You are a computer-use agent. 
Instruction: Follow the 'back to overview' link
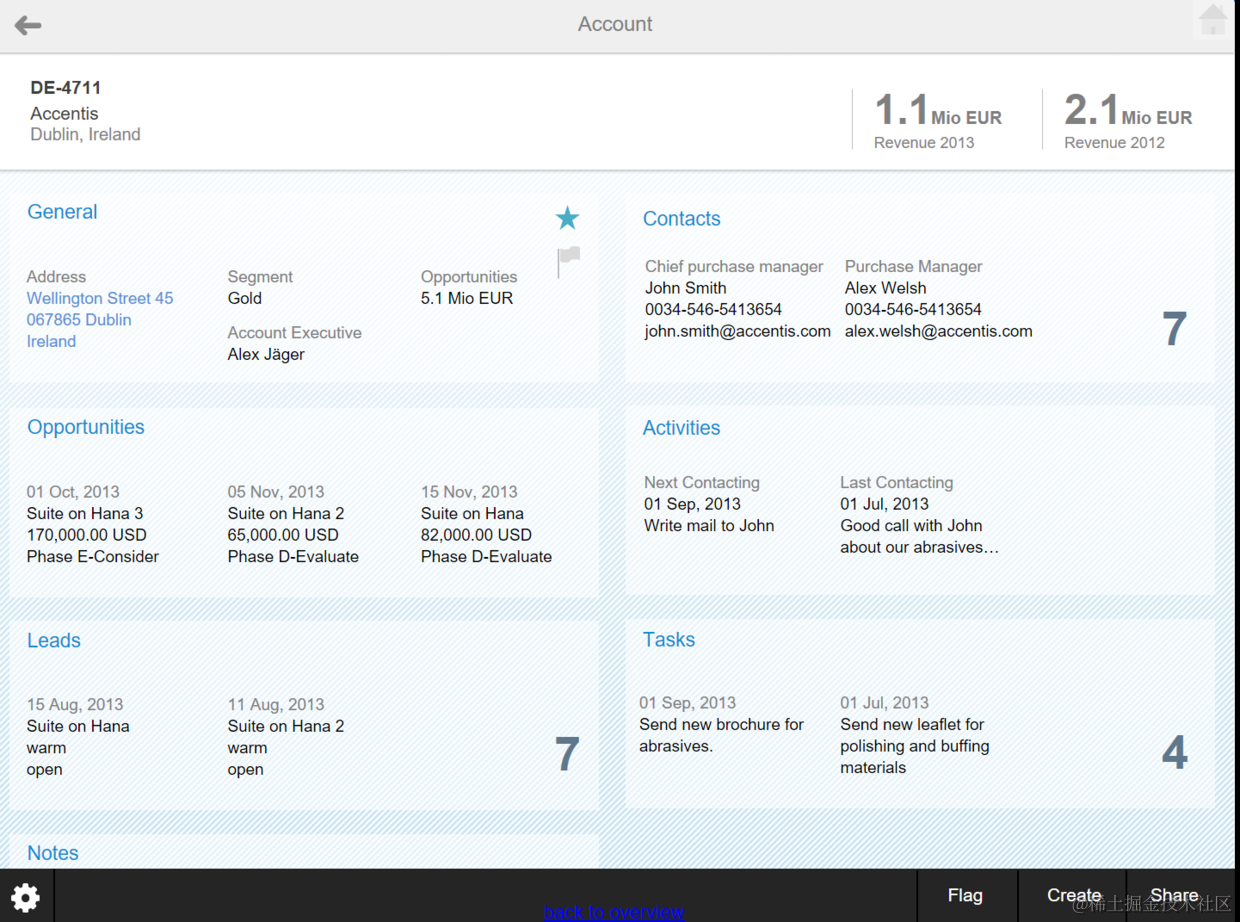(x=613, y=912)
